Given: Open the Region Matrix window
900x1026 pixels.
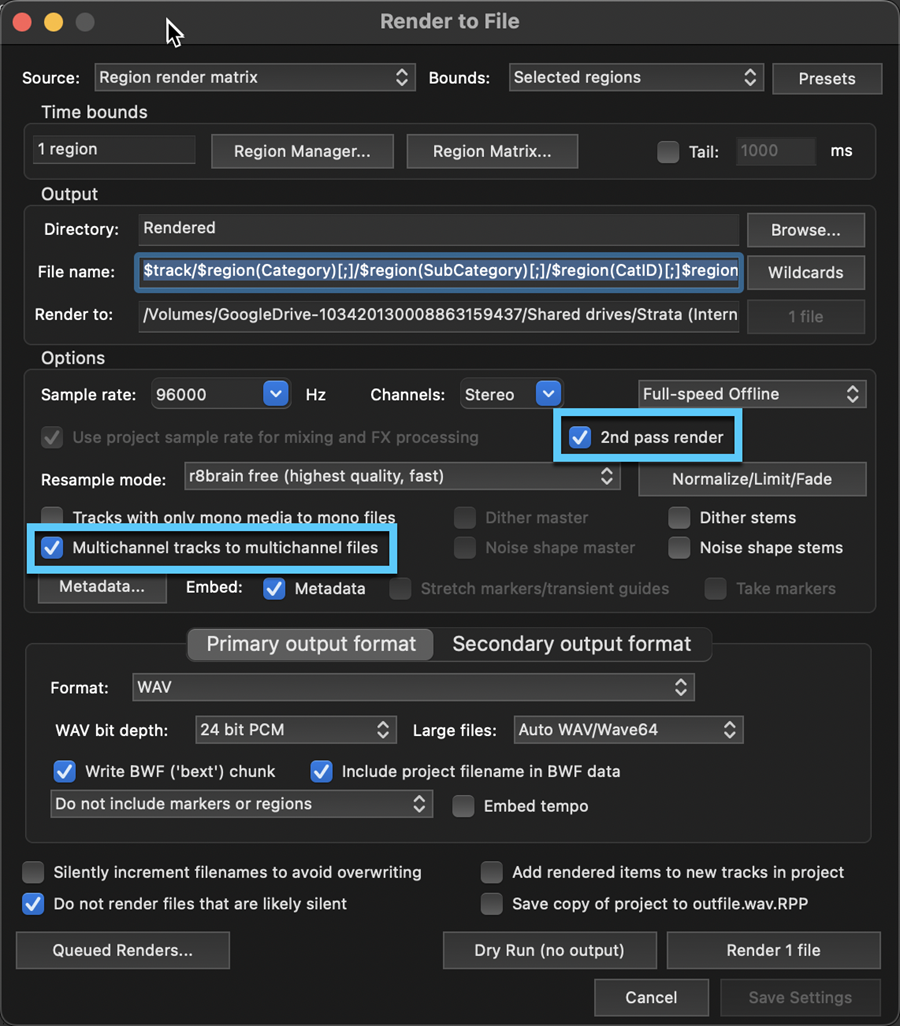Looking at the screenshot, I should pos(492,151).
